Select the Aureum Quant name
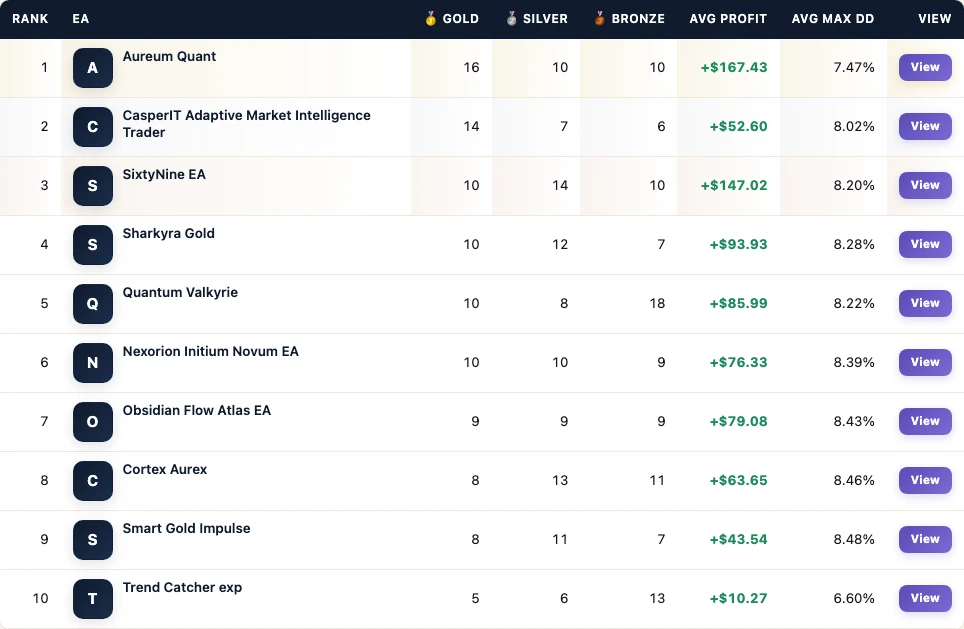The height and width of the screenshot is (629, 964). click(x=169, y=57)
